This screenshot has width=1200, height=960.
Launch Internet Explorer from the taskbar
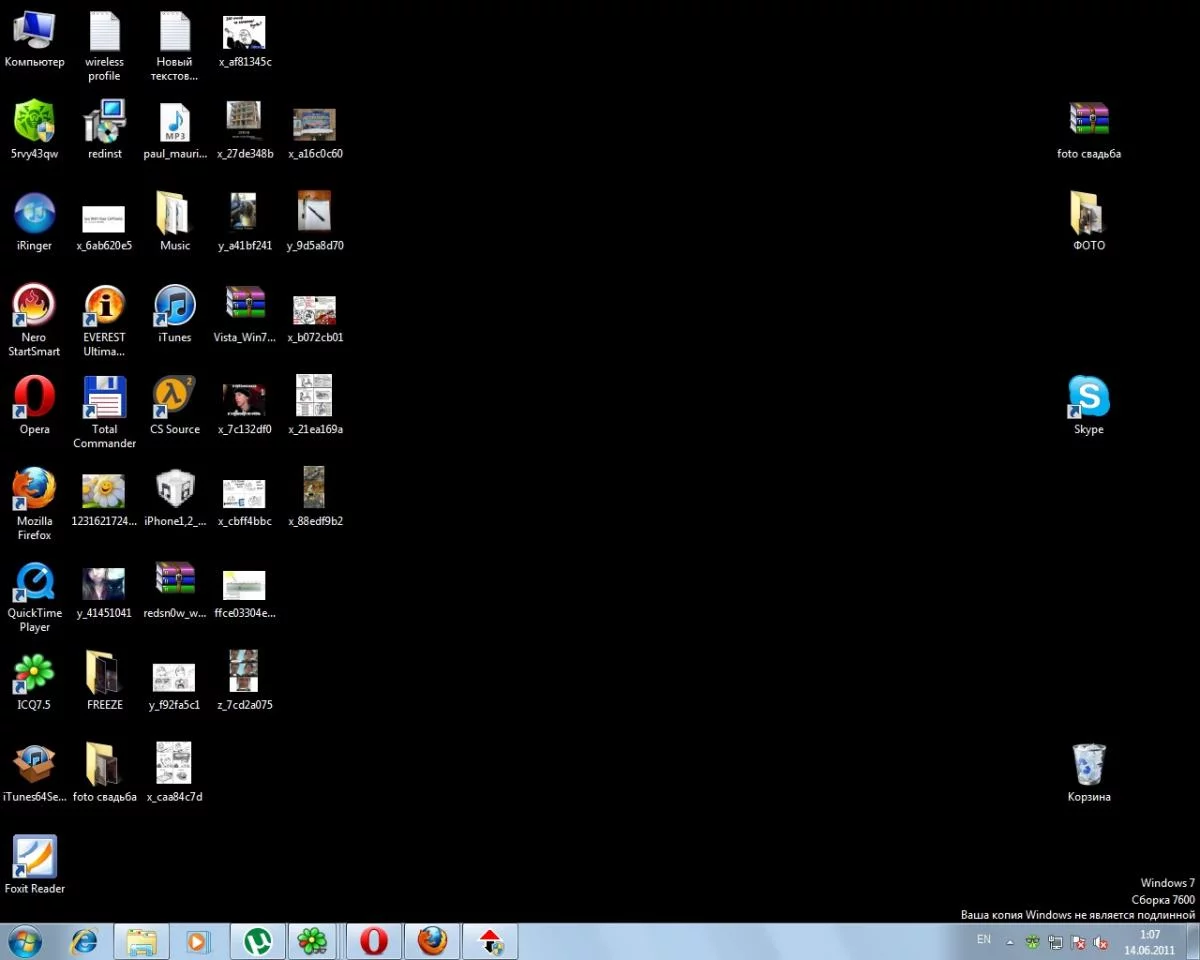[x=84, y=941]
